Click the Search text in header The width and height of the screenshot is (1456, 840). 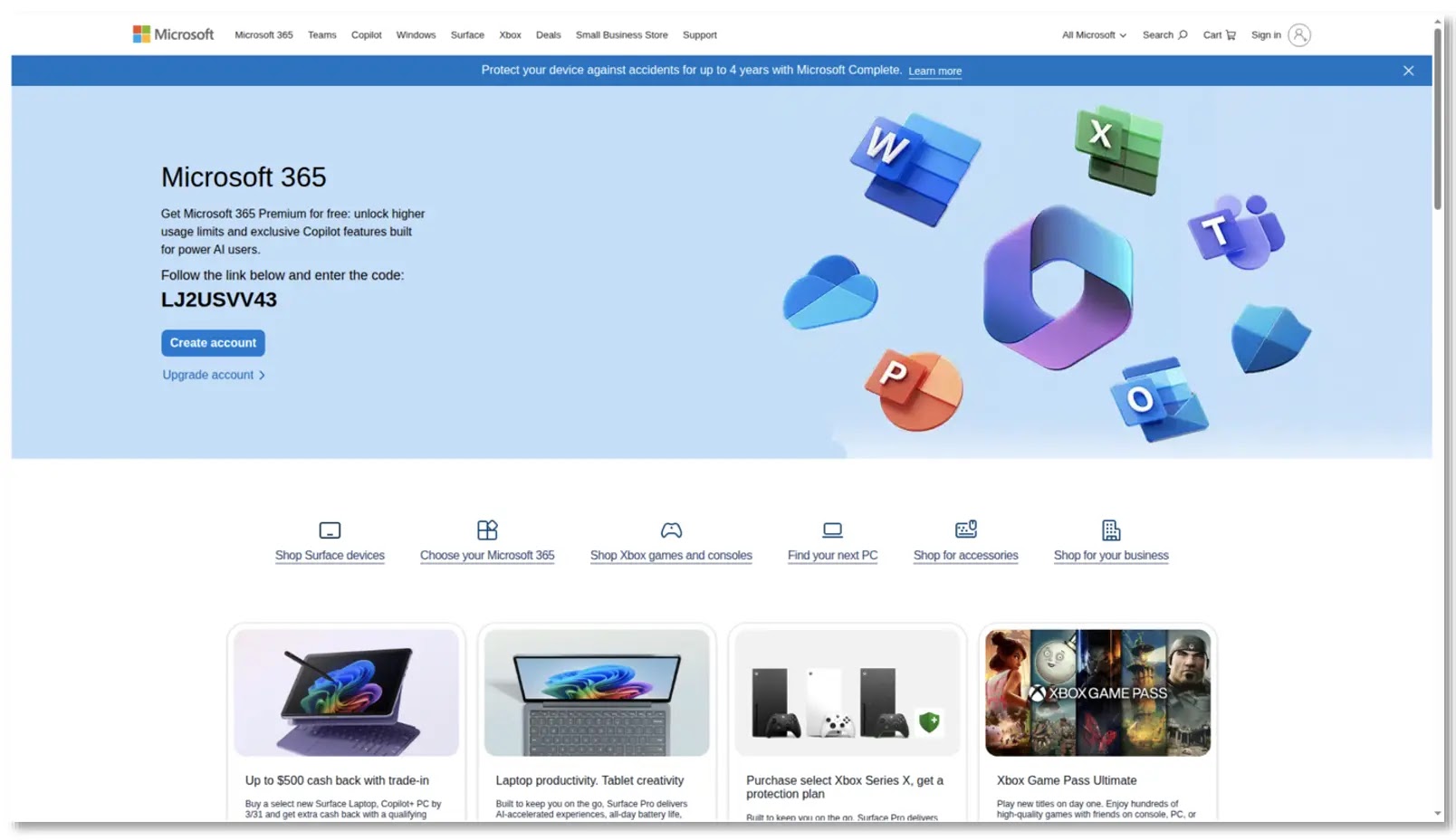(x=1157, y=34)
